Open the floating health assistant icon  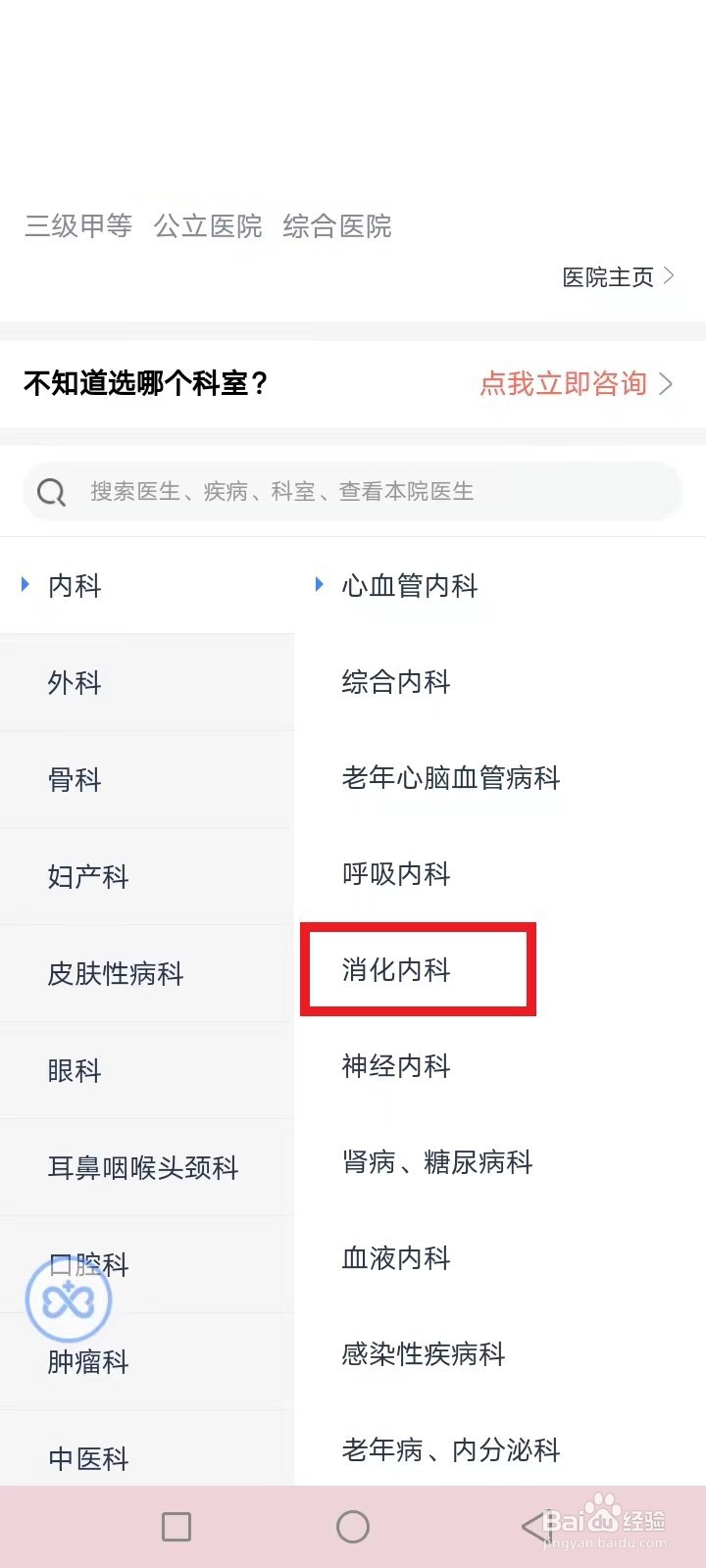[x=69, y=1299]
